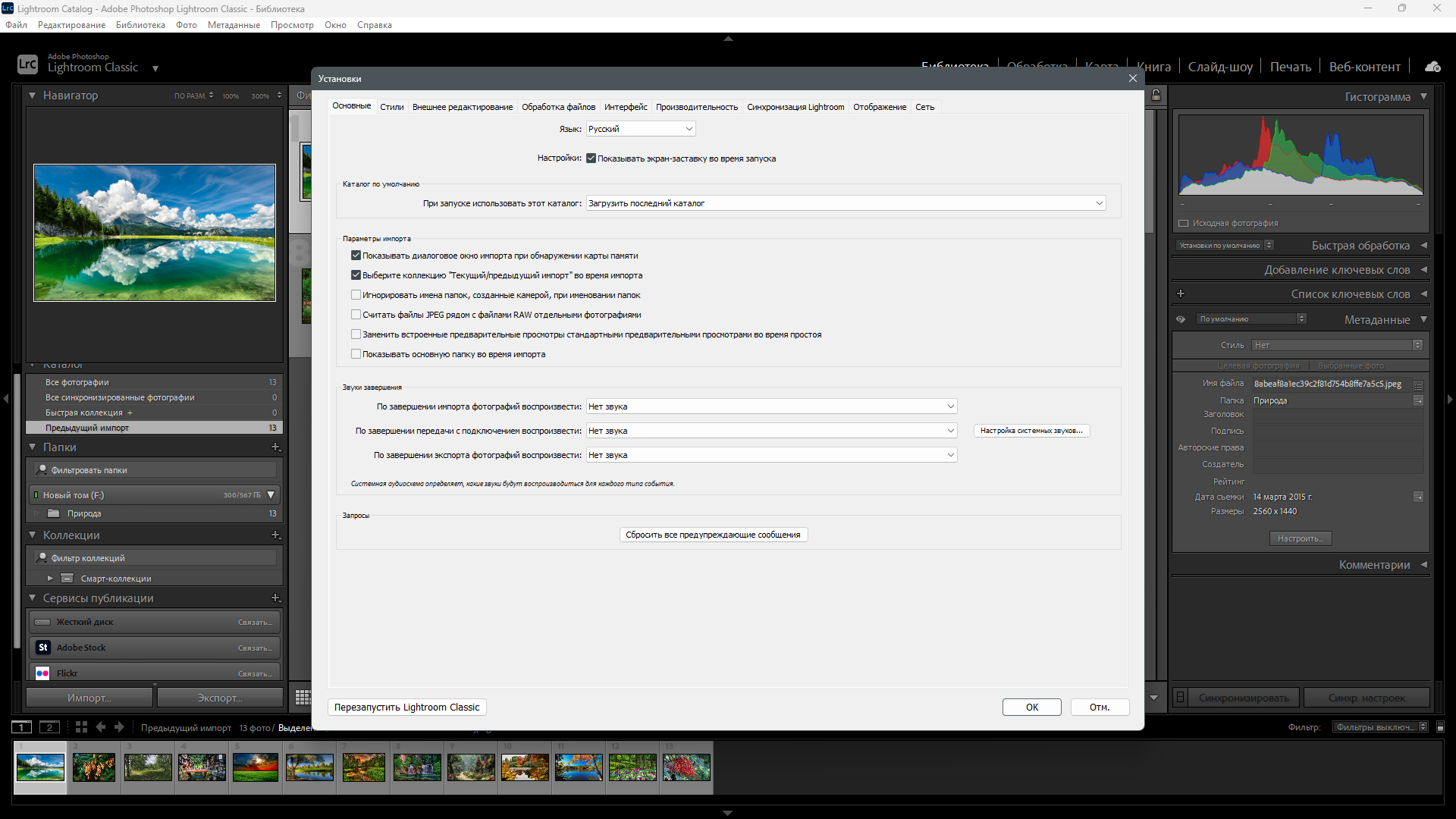Open import completion sound dropdown
The width and height of the screenshot is (1456, 819).
(771, 406)
